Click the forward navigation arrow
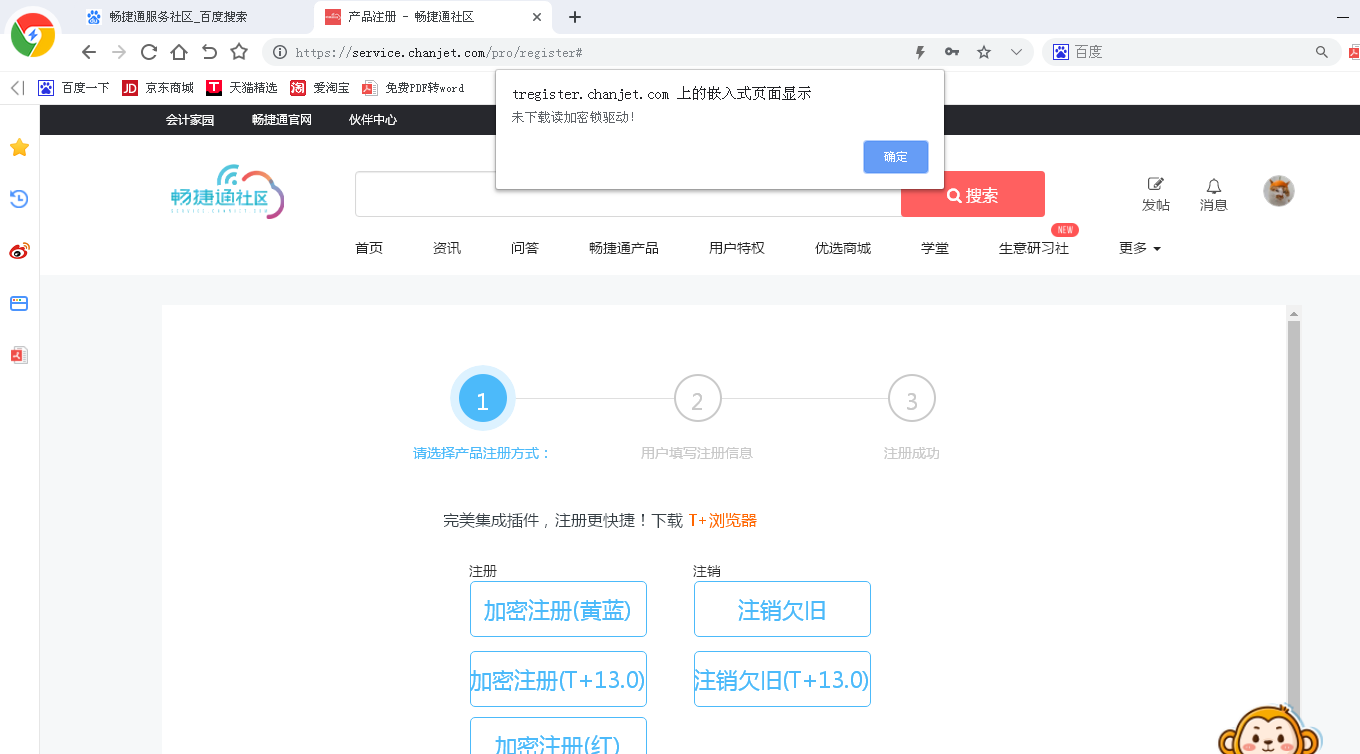This screenshot has width=1360, height=754. (119, 52)
